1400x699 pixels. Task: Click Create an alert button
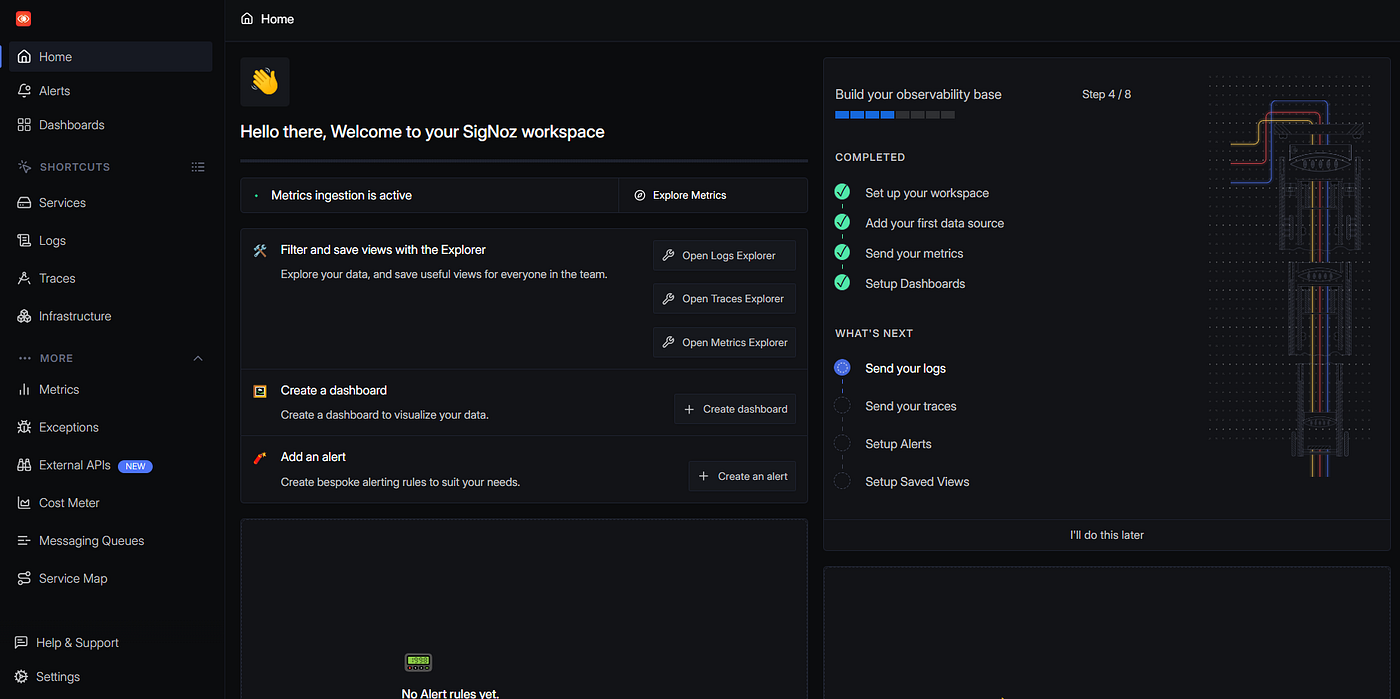click(742, 476)
